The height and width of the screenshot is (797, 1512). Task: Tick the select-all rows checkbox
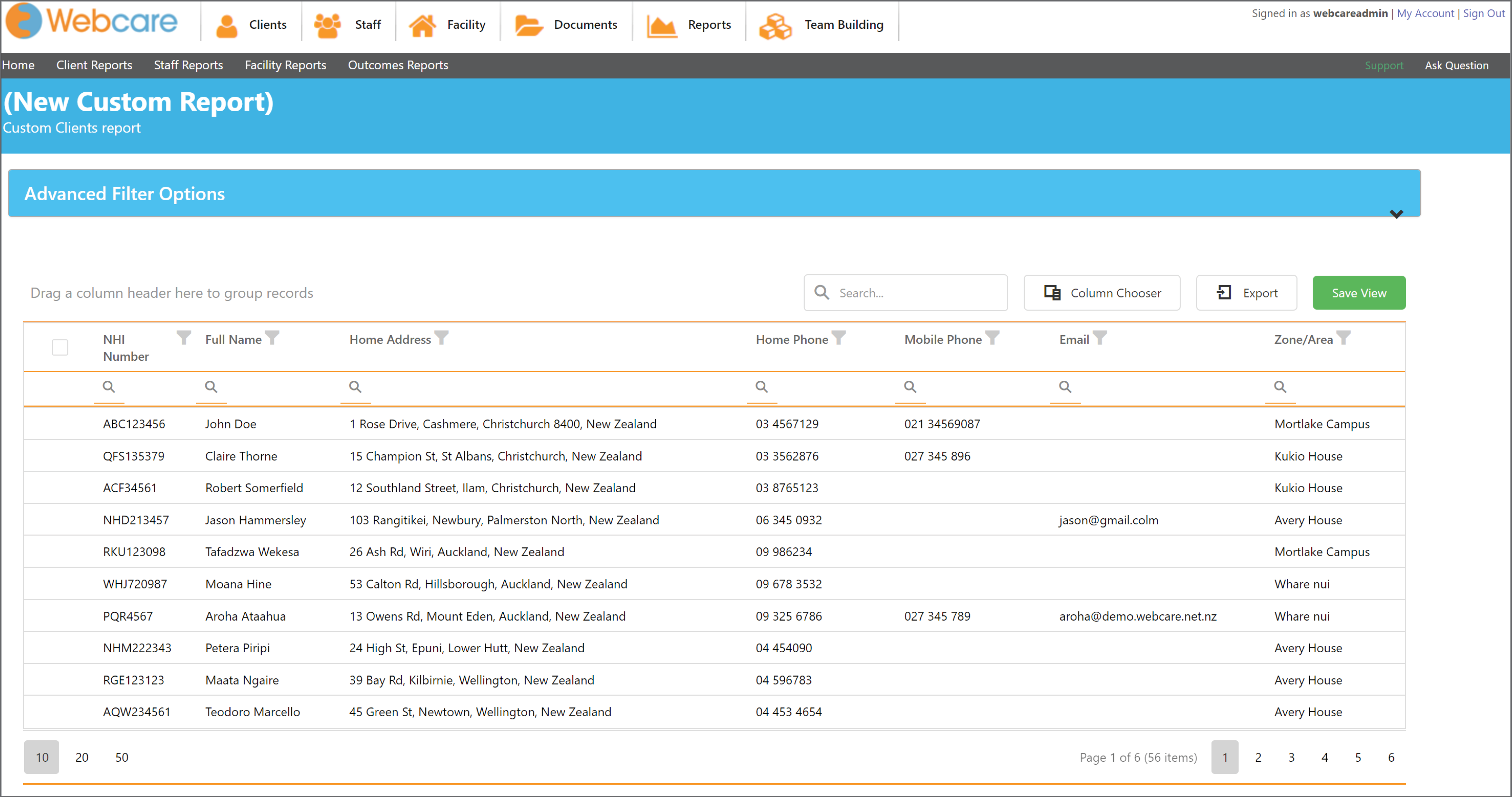coord(60,347)
